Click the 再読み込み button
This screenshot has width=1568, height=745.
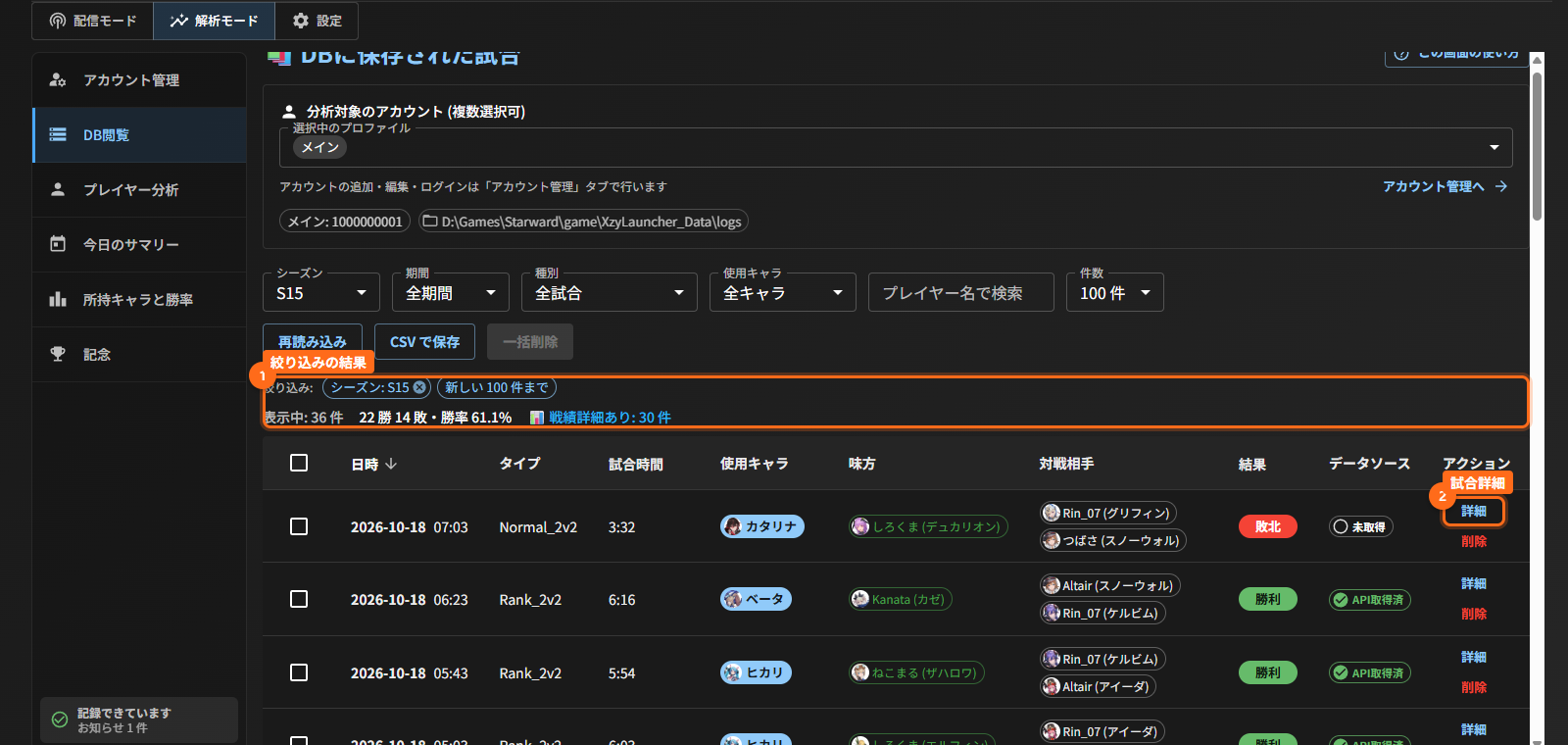click(313, 341)
